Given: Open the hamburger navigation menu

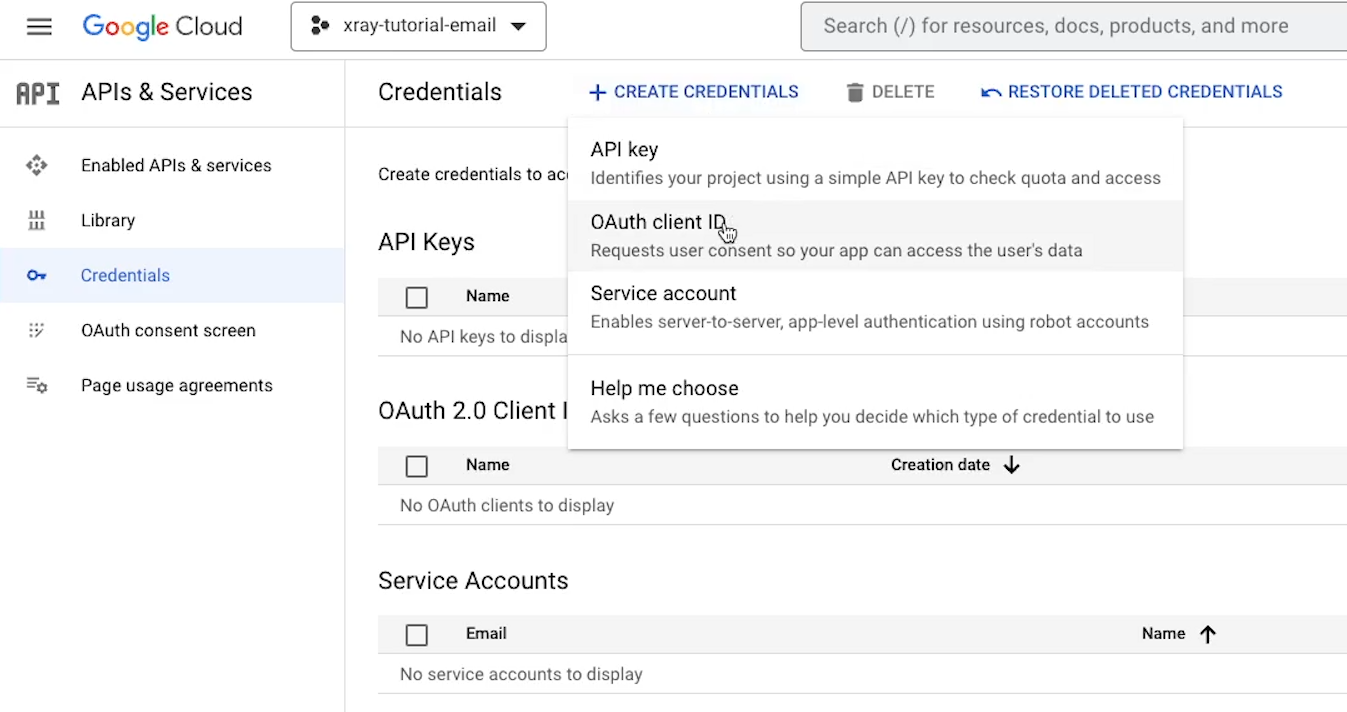Looking at the screenshot, I should [39, 26].
